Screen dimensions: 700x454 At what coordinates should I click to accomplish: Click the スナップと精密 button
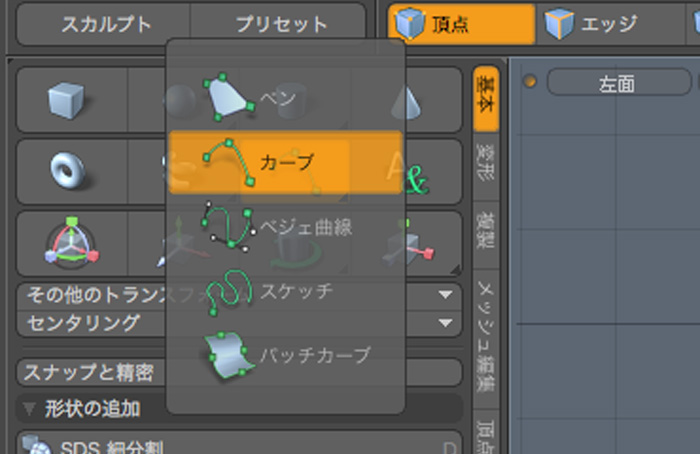90,373
